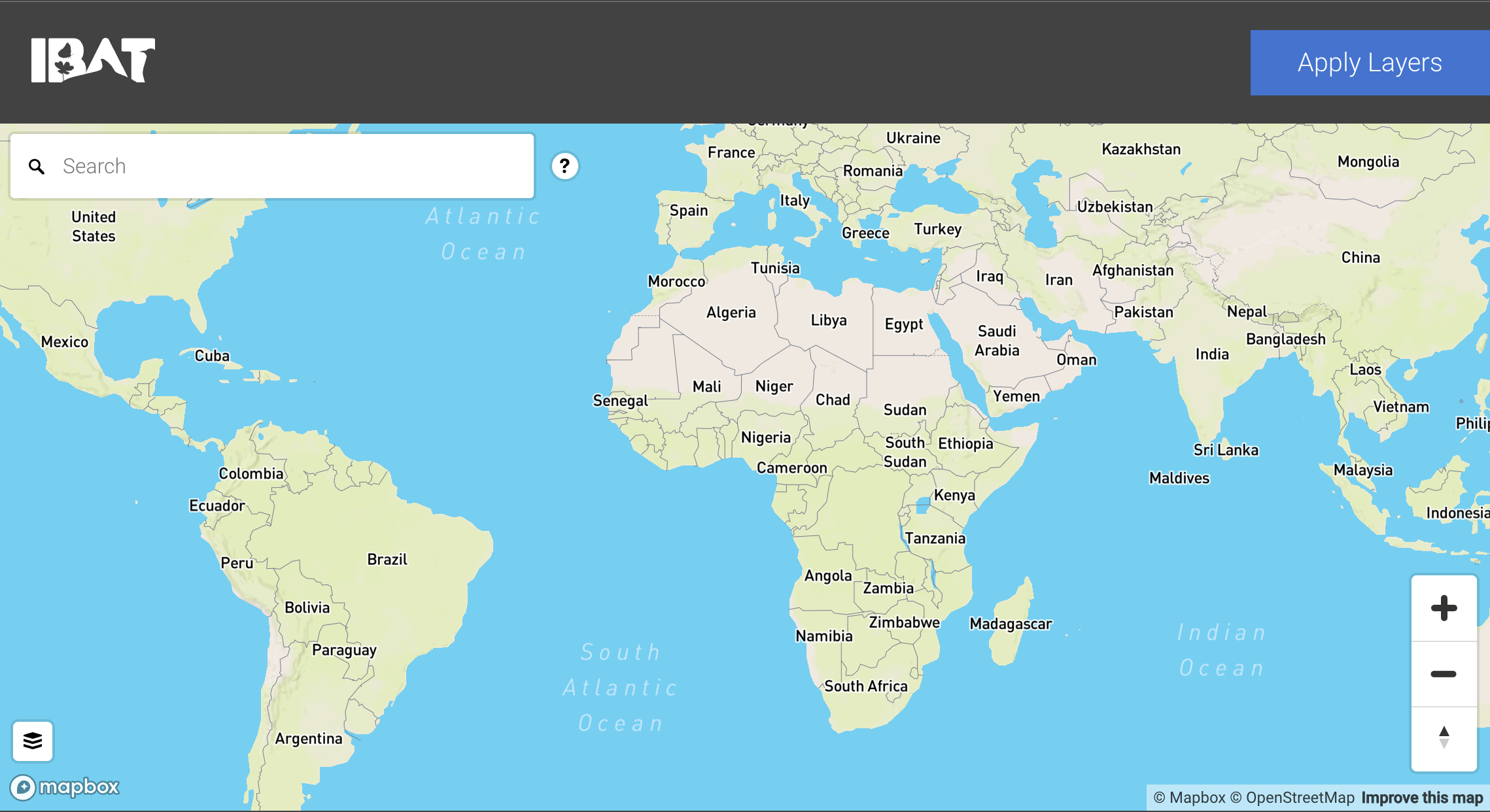Click South Africa on the map

[x=865, y=686]
